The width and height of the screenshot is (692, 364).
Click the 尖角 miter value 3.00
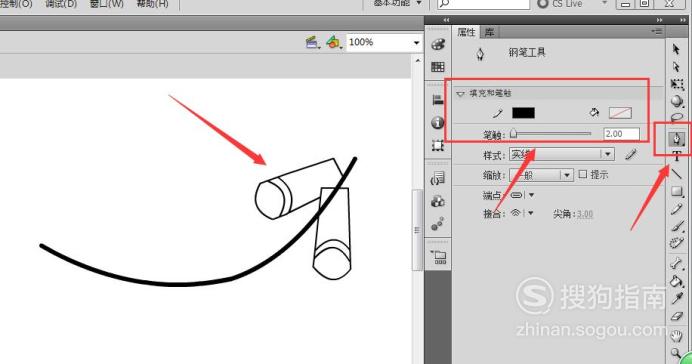pyautogui.click(x=585, y=214)
